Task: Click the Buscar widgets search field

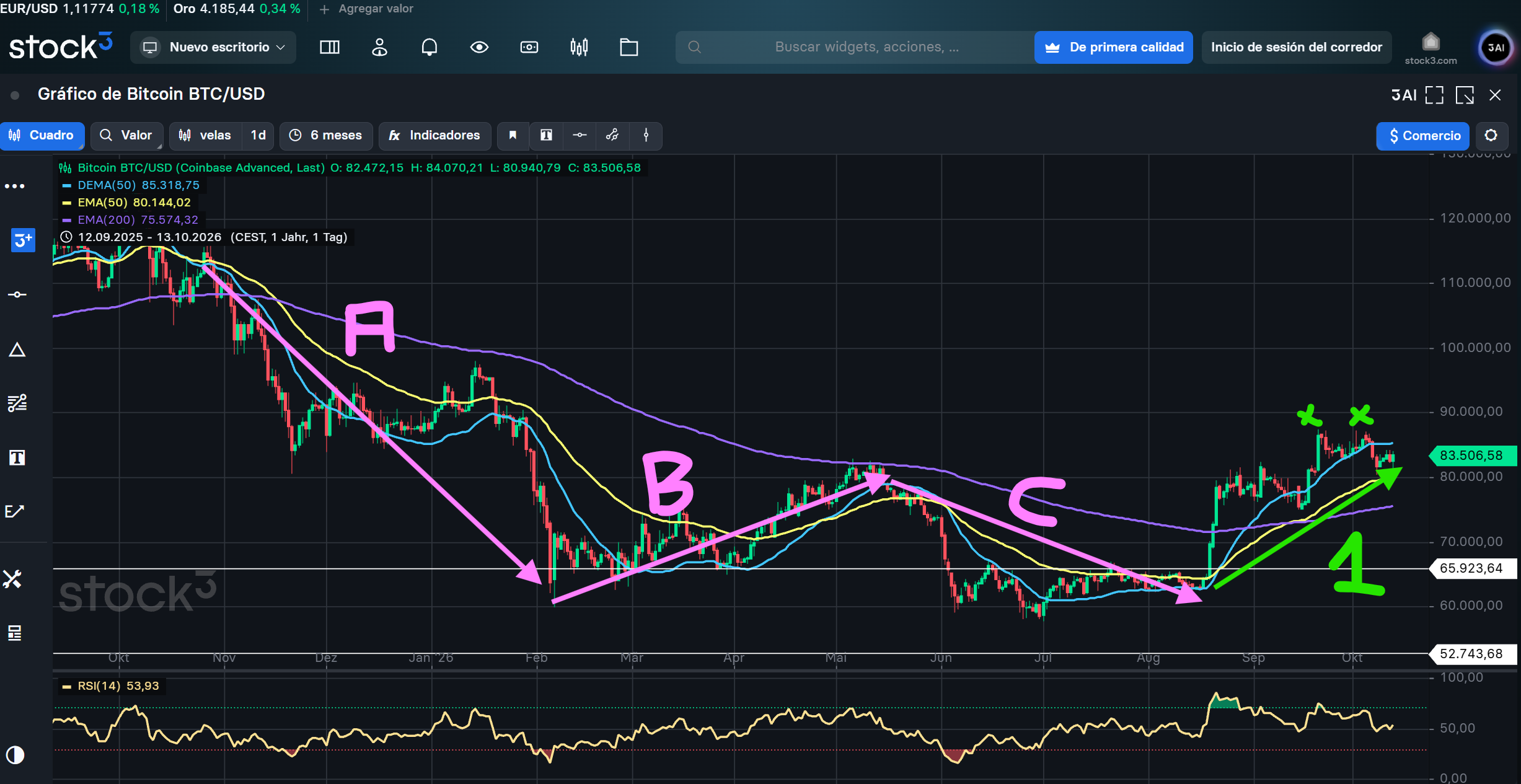Action: 855,47
